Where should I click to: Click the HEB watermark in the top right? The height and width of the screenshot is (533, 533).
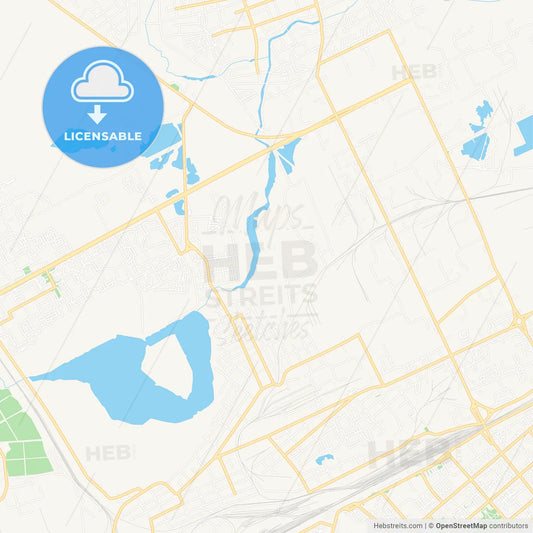(x=414, y=72)
